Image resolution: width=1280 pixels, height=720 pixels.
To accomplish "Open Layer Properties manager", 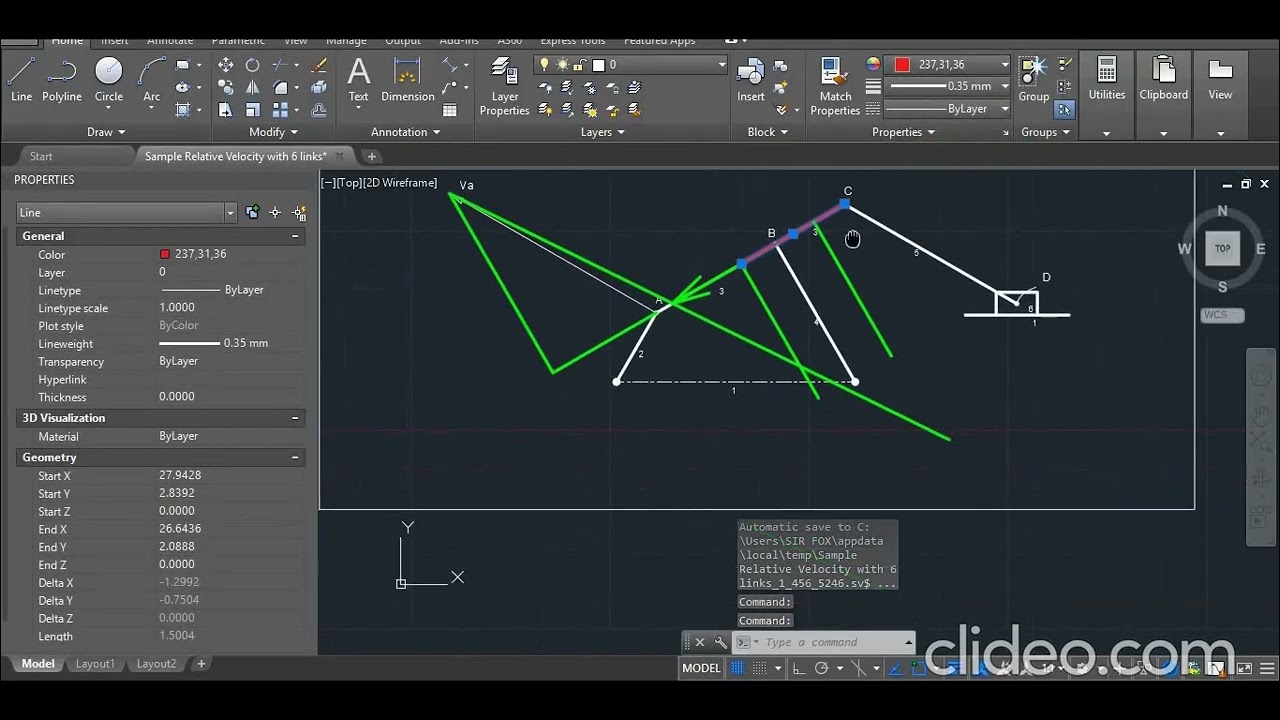I will tap(504, 86).
